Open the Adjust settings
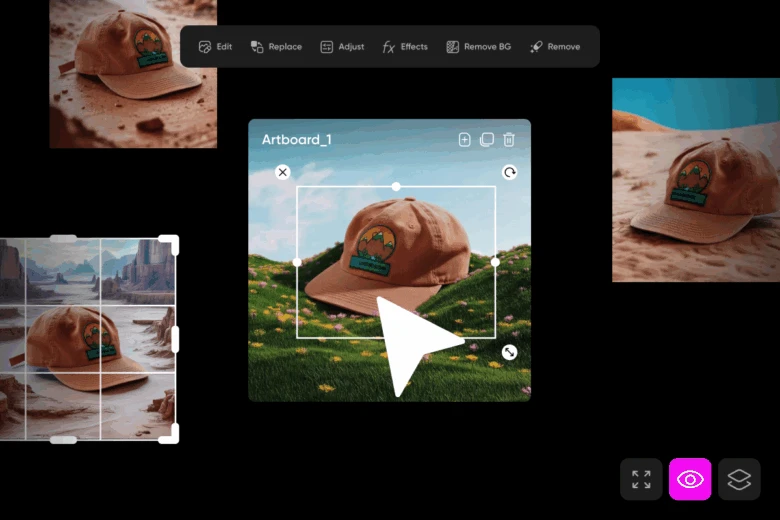Image resolution: width=780 pixels, height=520 pixels. tap(342, 47)
